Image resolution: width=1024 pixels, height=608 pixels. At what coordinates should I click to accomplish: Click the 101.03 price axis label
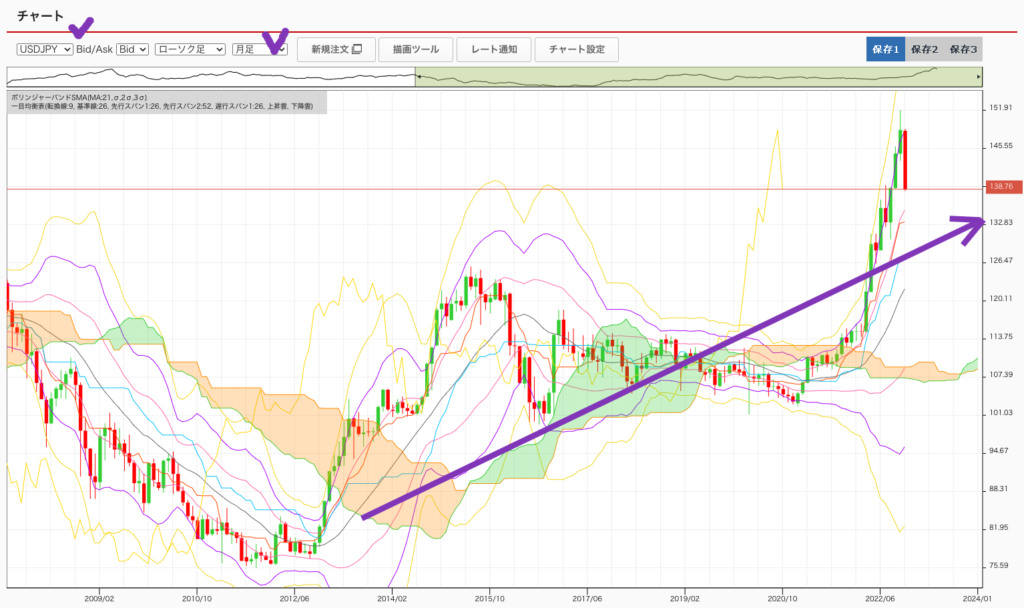coord(1000,413)
